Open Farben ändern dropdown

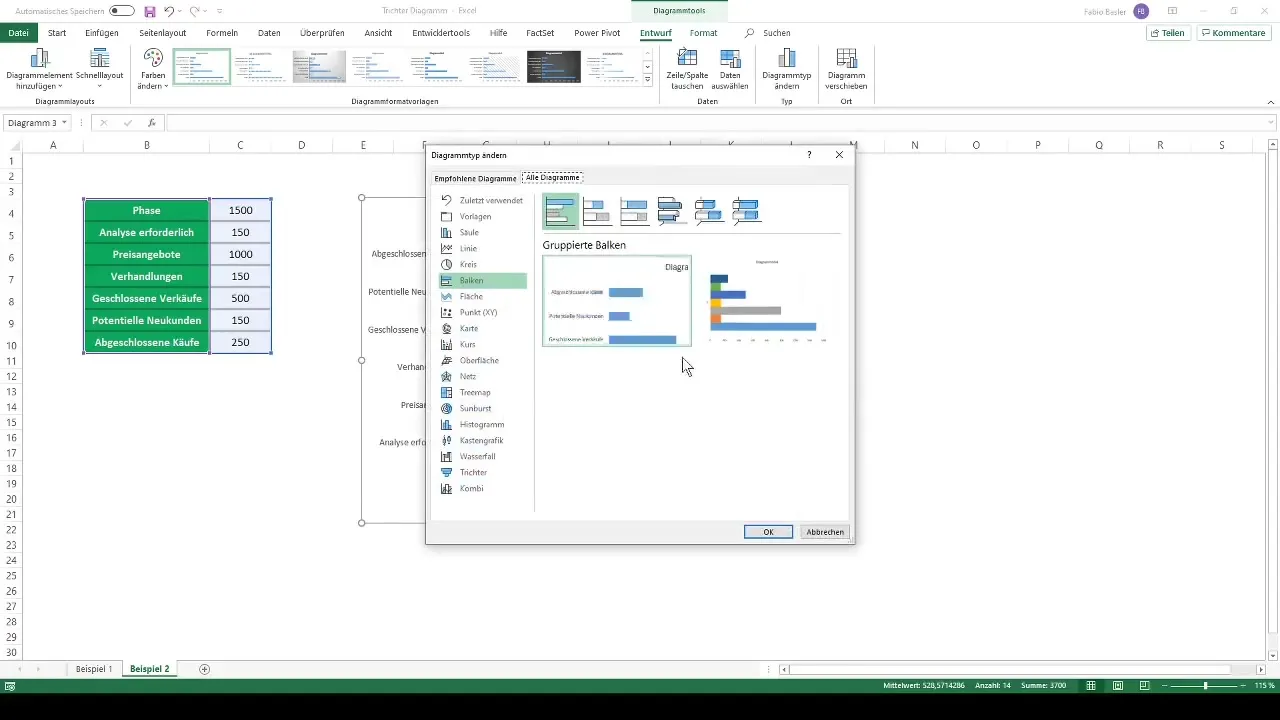point(152,69)
